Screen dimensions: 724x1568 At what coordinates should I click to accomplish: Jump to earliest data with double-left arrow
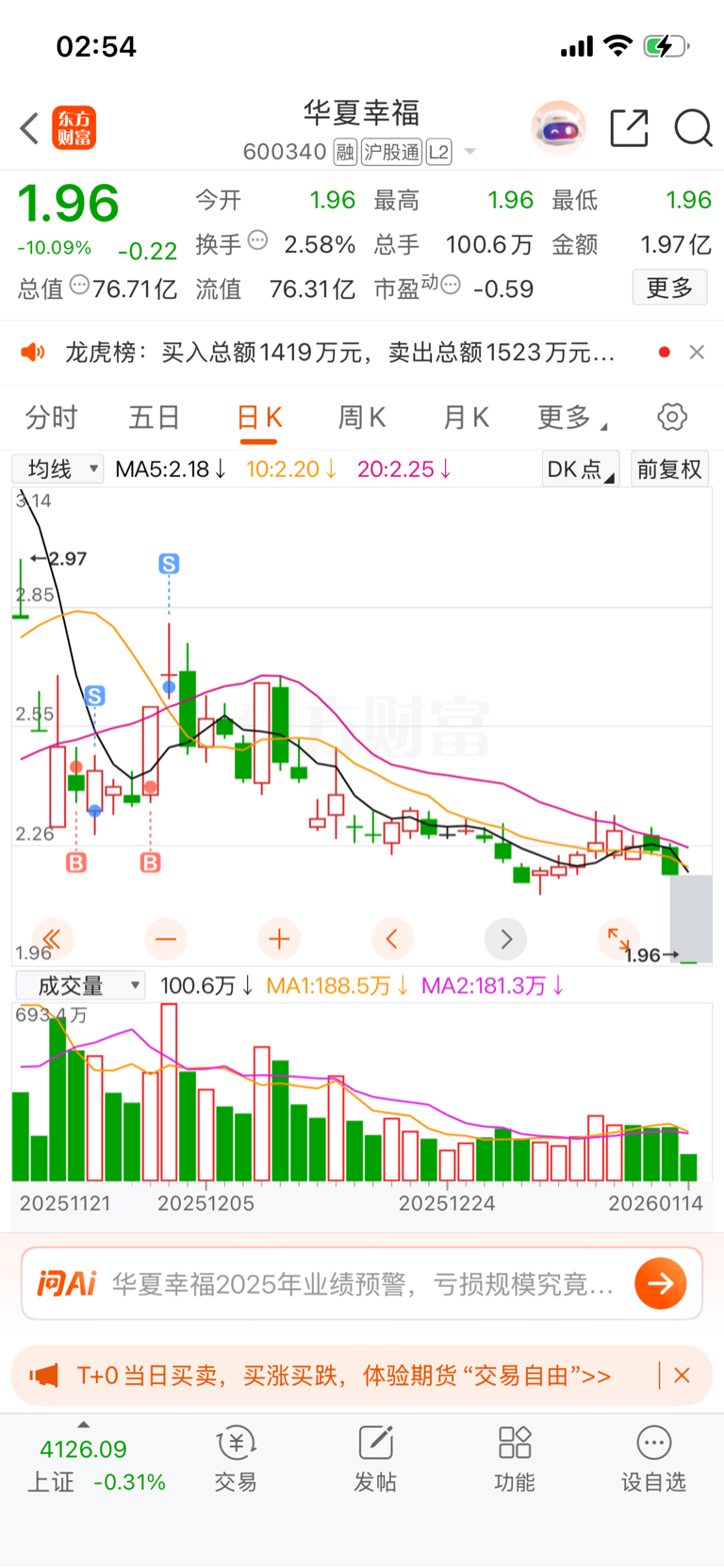click(x=53, y=938)
